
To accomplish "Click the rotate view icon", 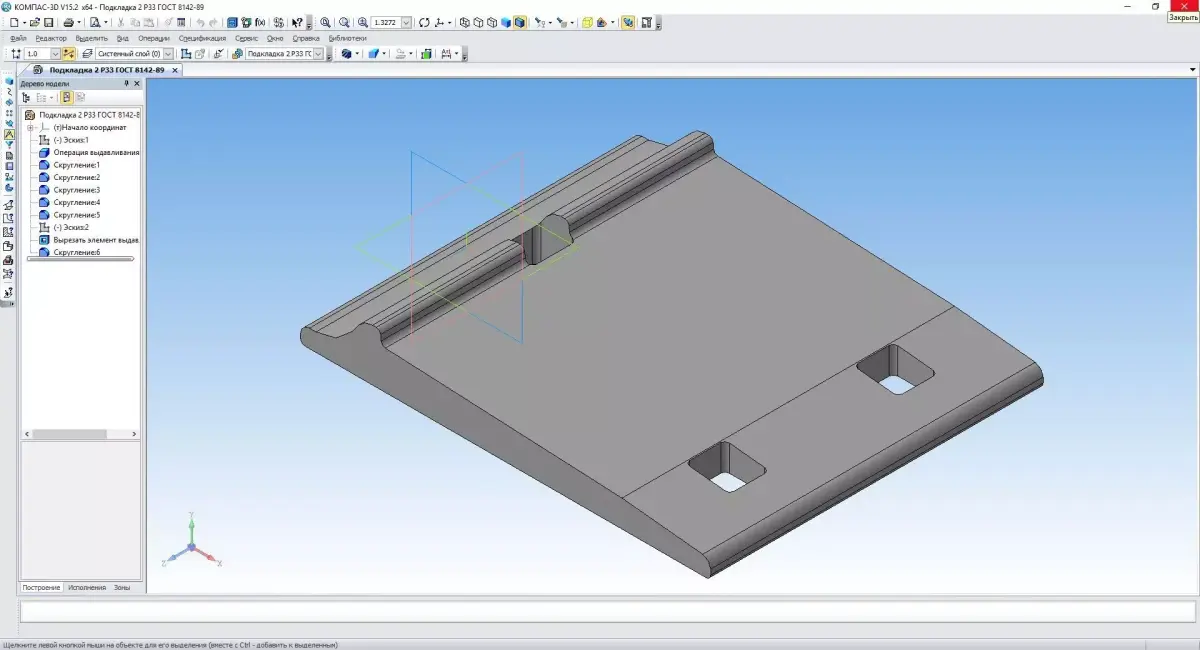I will tap(424, 22).
